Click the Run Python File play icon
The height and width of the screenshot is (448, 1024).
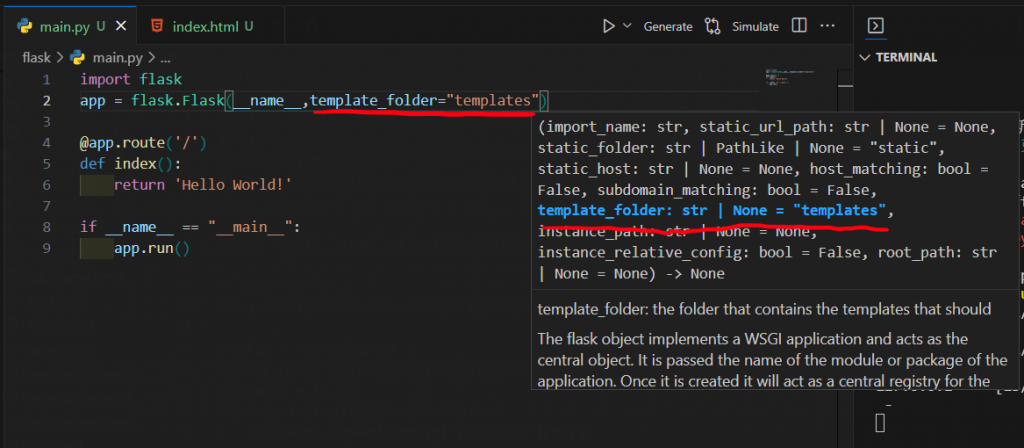click(x=608, y=26)
